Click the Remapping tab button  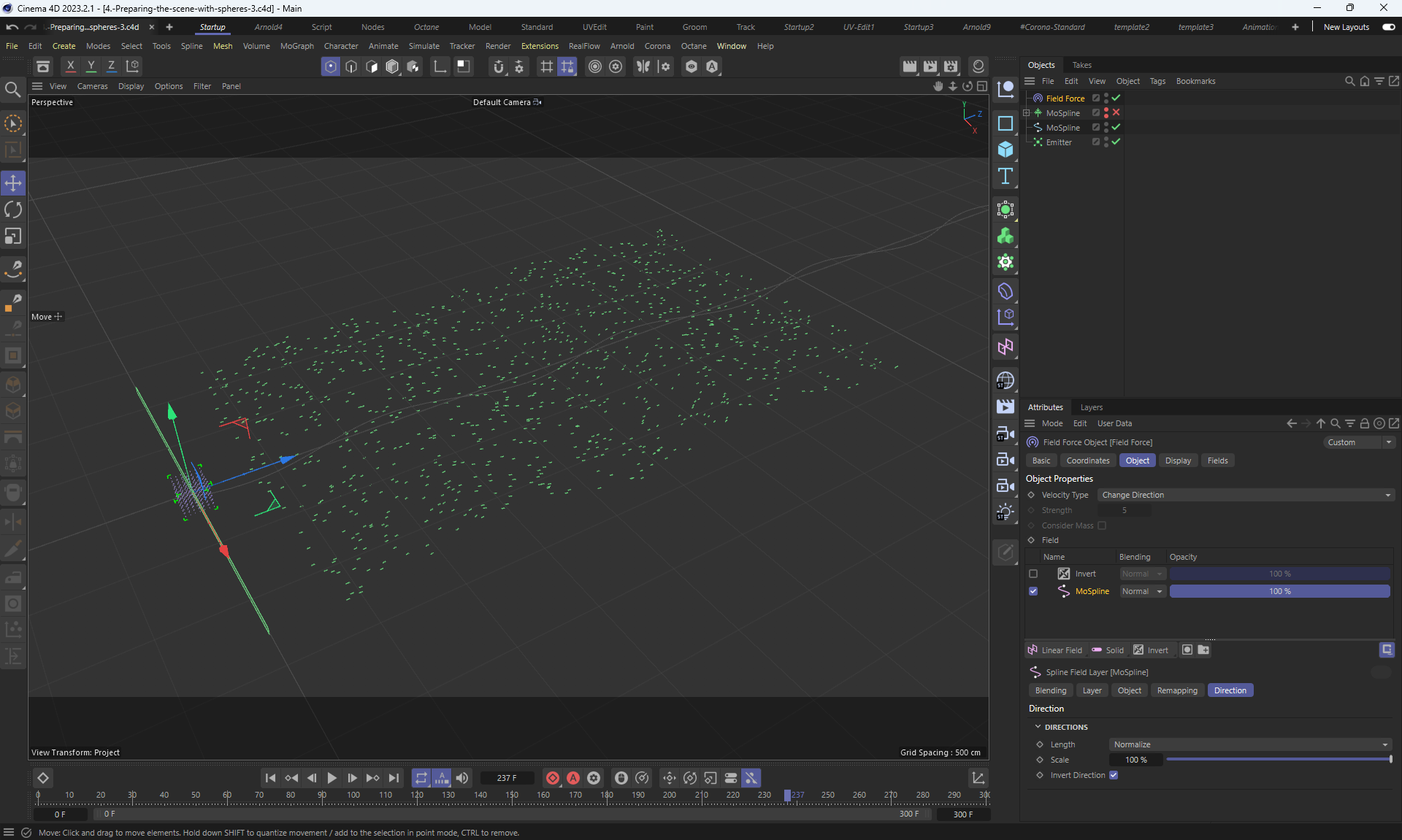coord(1177,690)
